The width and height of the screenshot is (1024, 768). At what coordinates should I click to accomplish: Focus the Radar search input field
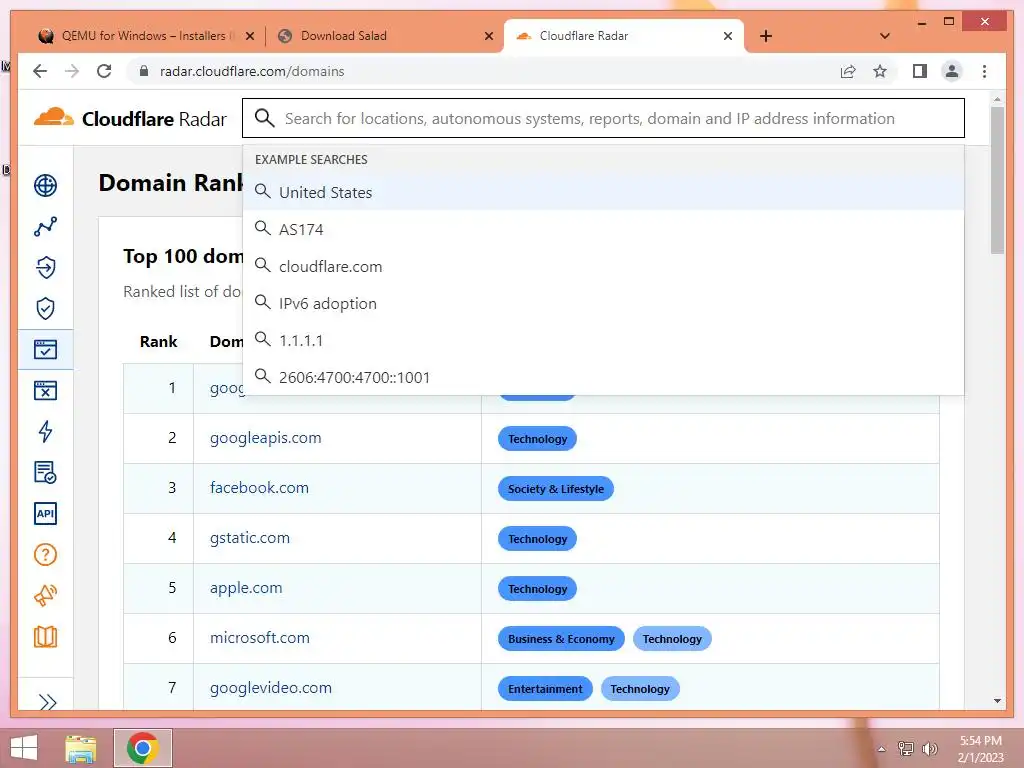pyautogui.click(x=603, y=118)
